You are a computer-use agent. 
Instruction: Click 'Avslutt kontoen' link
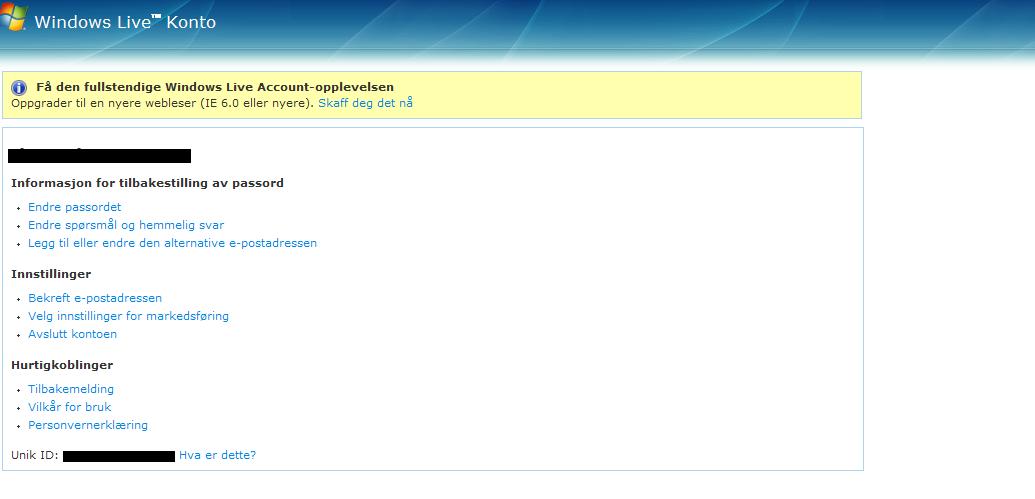pos(73,334)
